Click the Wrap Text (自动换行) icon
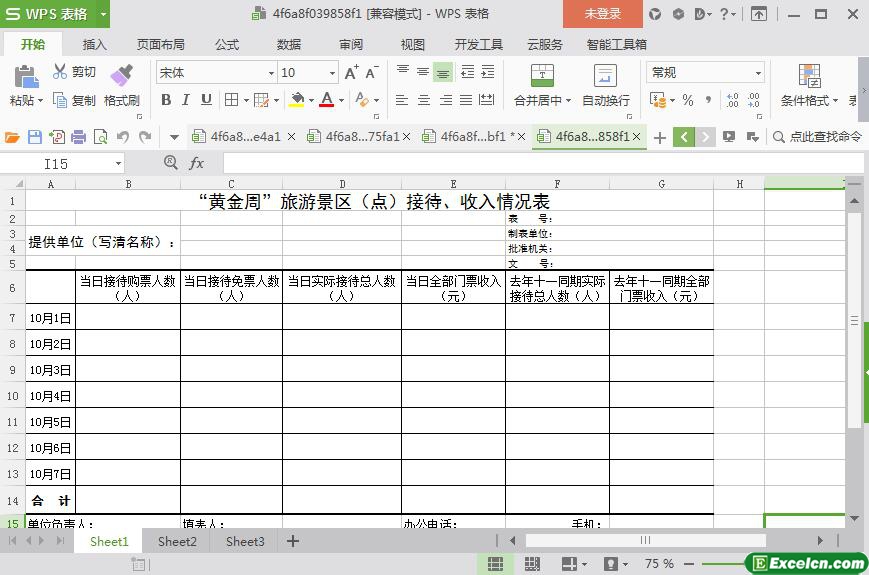Image resolution: width=869 pixels, height=575 pixels. click(605, 76)
